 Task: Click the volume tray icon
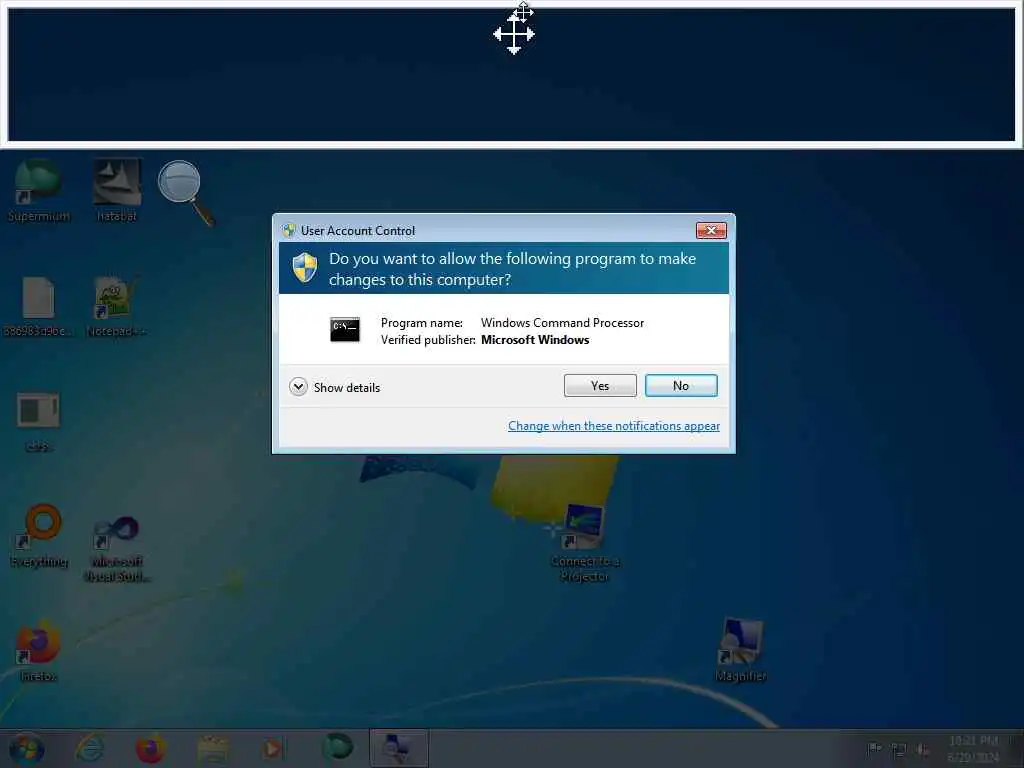pyautogui.click(x=922, y=750)
